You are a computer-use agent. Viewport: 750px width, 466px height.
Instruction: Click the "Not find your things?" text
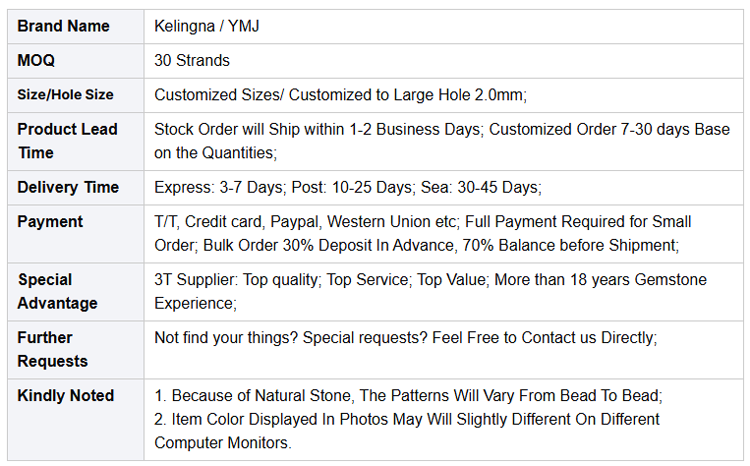click(228, 338)
